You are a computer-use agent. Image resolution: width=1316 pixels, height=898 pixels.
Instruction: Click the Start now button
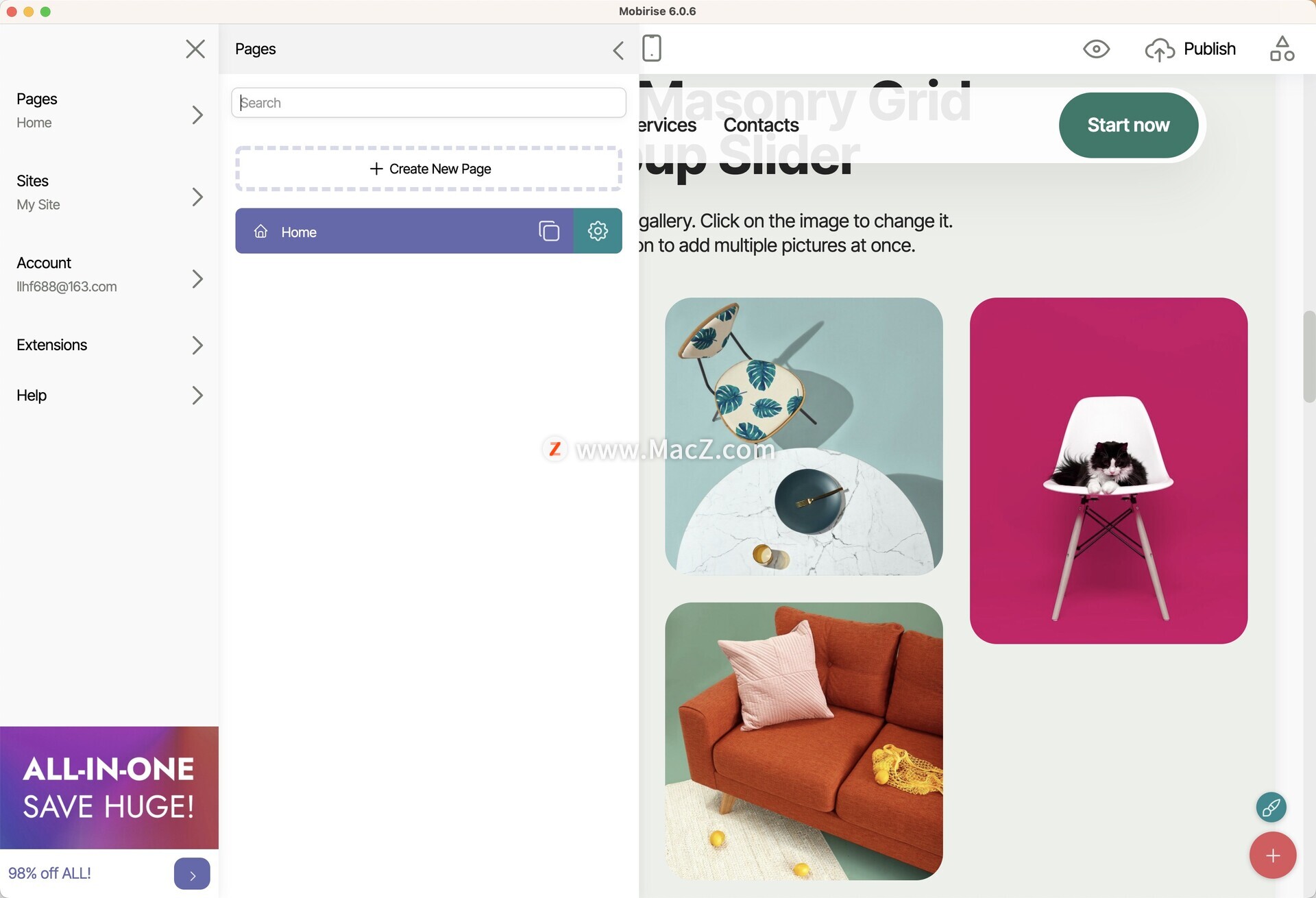(1128, 125)
